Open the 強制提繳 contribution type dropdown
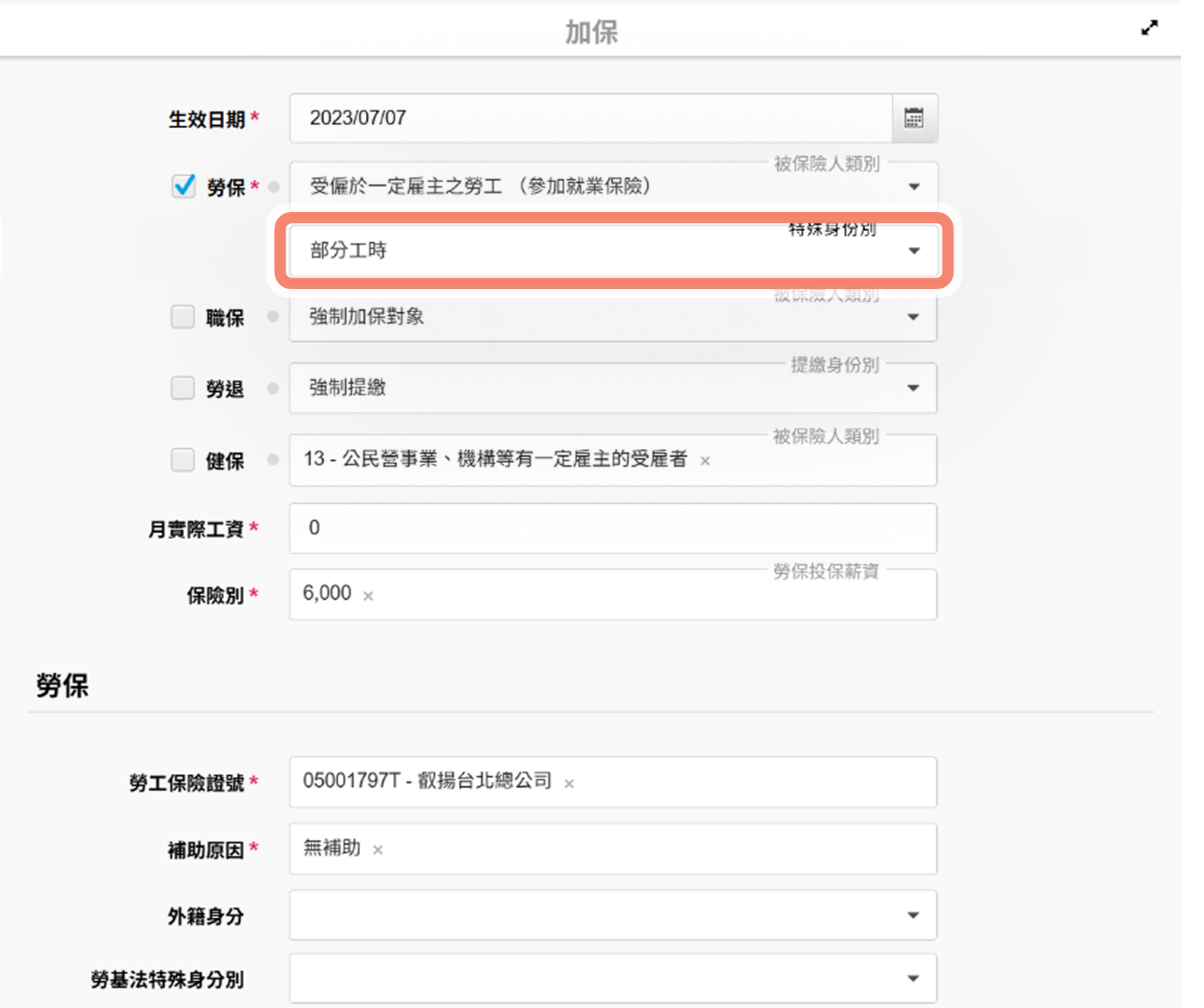Viewport: 1204px width, 1008px height. [x=913, y=388]
